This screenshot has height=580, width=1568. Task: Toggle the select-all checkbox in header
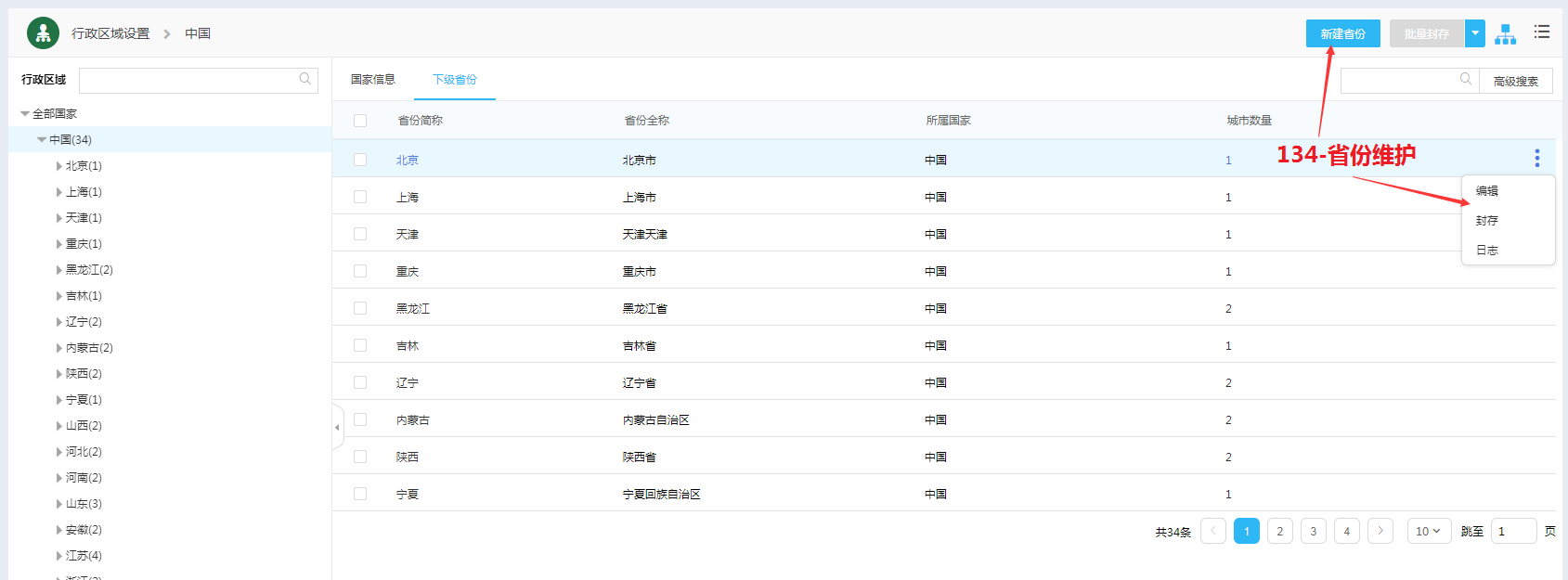click(360, 121)
